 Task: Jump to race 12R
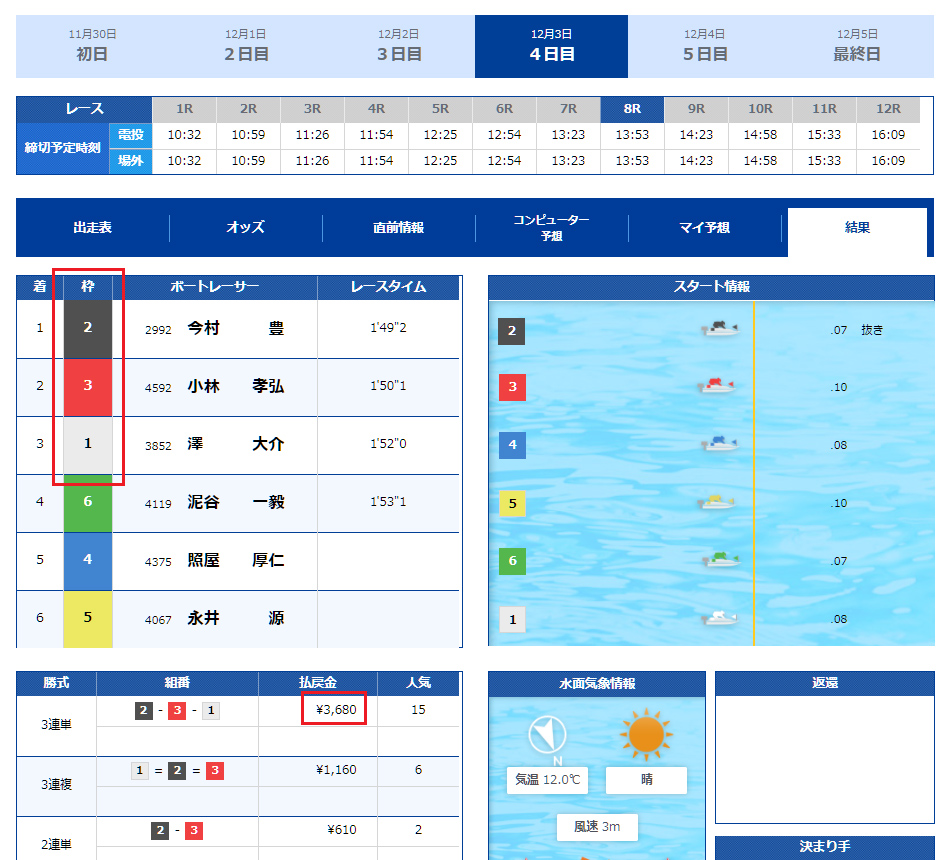[887, 109]
